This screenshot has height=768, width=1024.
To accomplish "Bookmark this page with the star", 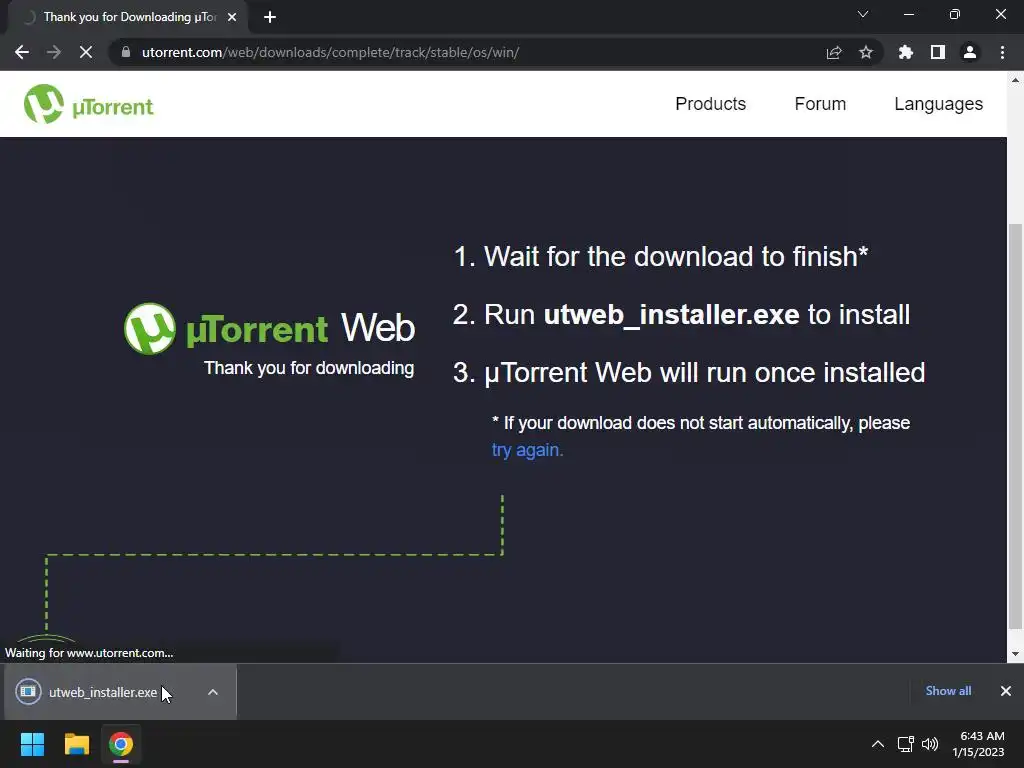I will coord(866,52).
